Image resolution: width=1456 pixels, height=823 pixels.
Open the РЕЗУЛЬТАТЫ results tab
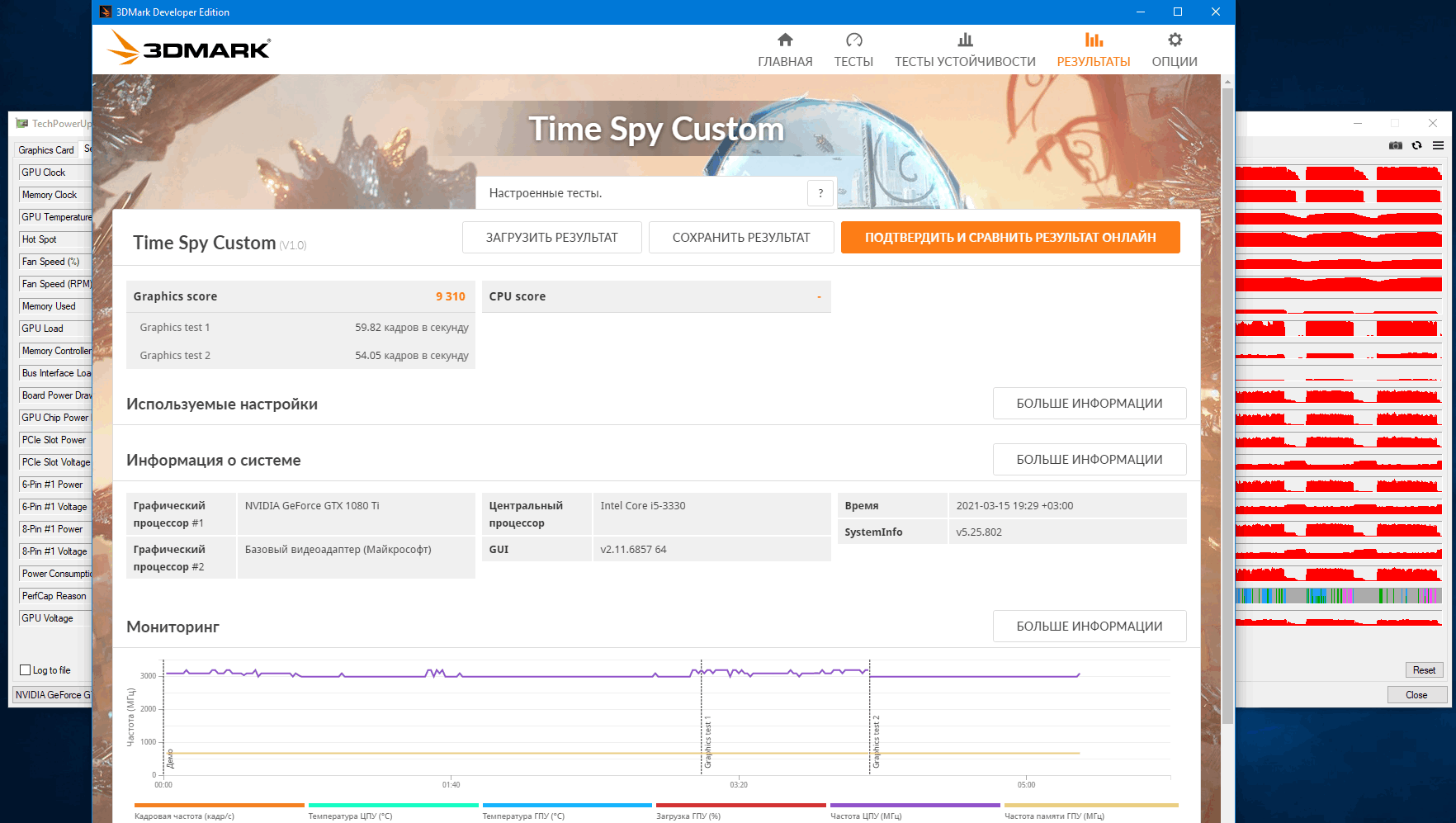[1094, 50]
